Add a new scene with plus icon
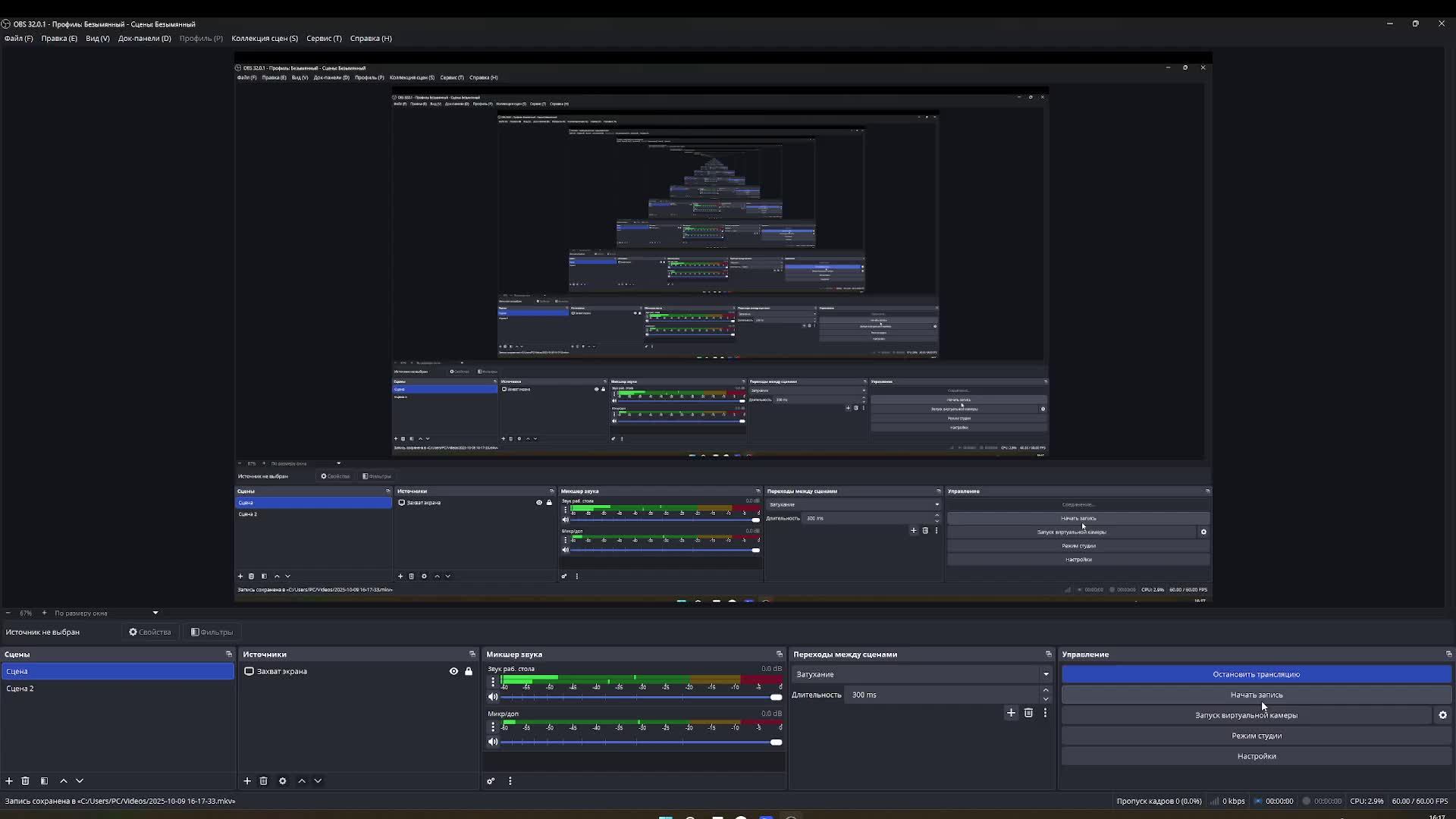Screen dimensions: 1456x819 coord(9,781)
